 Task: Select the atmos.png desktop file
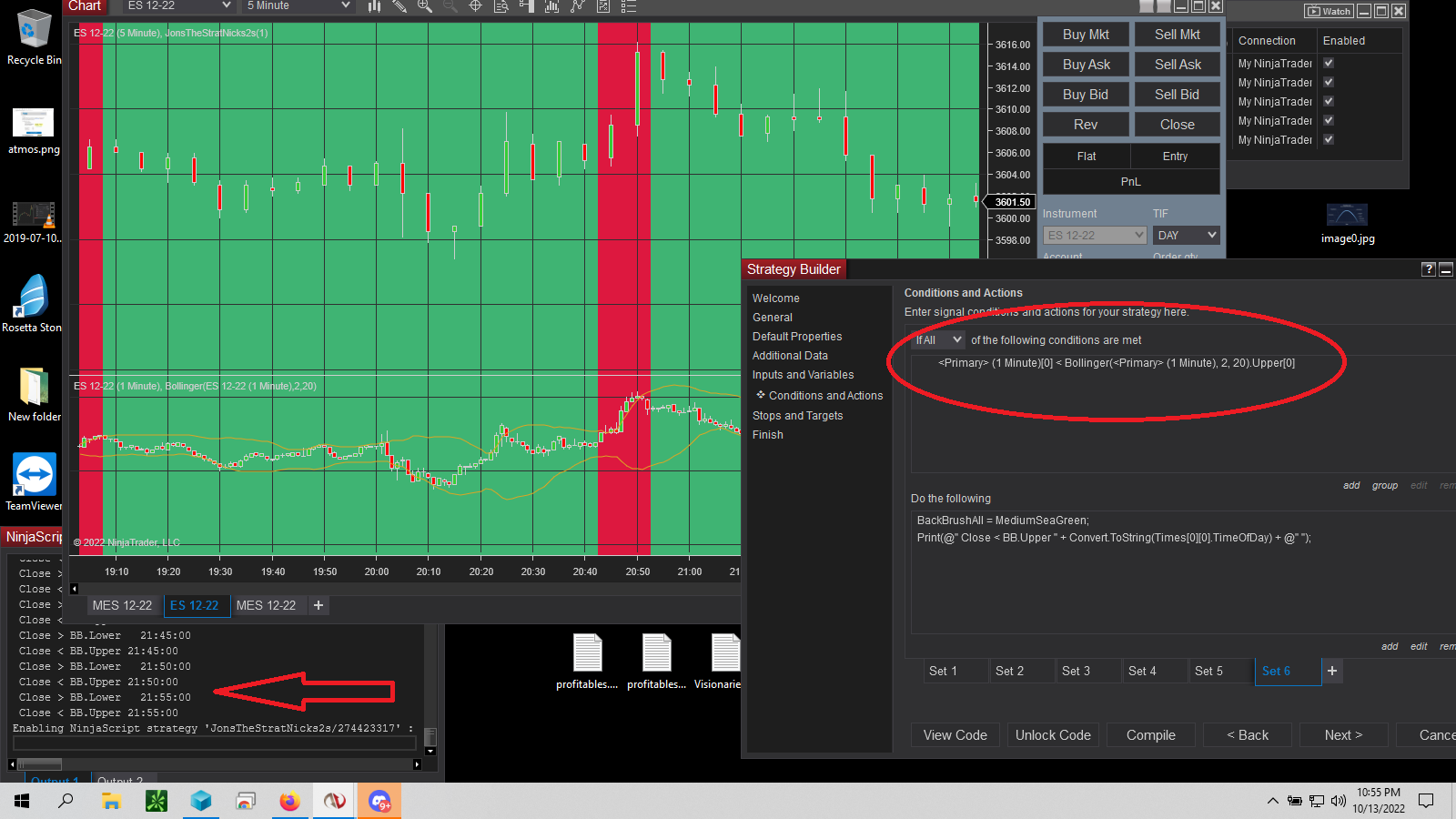(x=34, y=132)
